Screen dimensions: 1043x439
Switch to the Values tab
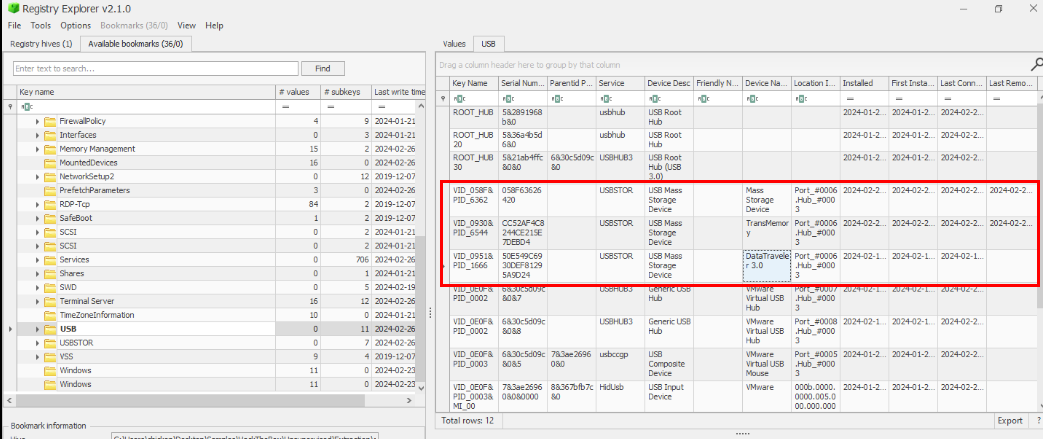coord(455,44)
